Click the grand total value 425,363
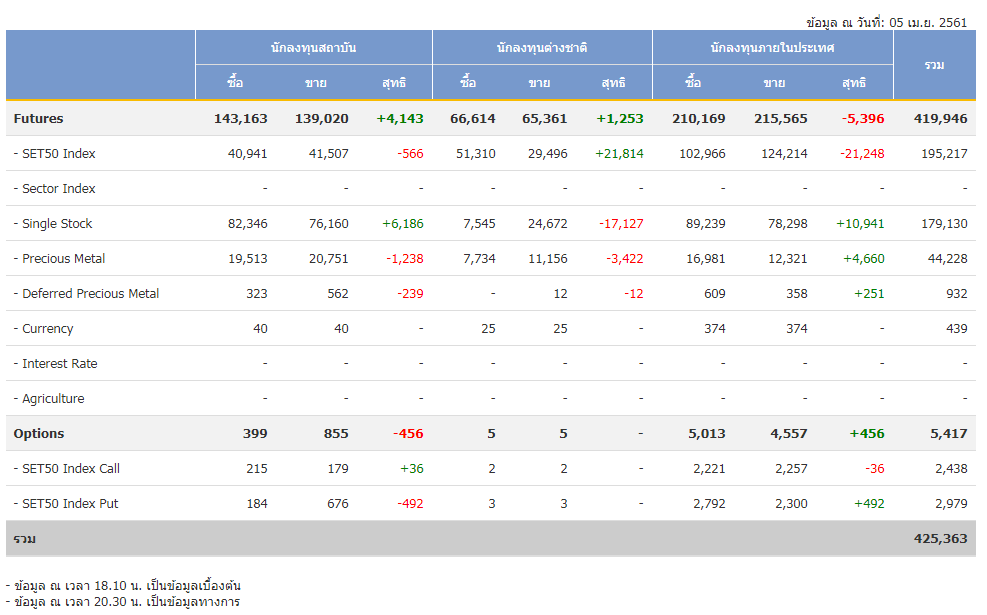The width and height of the screenshot is (987, 615). coord(940,539)
